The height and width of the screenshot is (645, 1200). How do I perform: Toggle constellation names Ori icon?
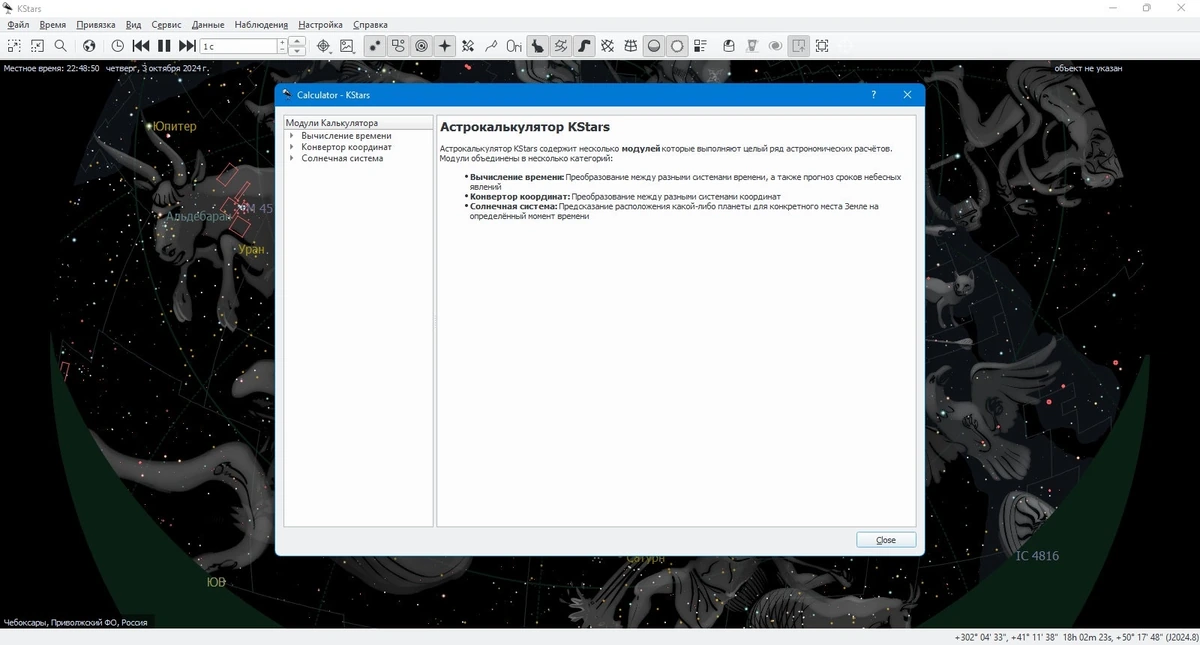click(514, 46)
